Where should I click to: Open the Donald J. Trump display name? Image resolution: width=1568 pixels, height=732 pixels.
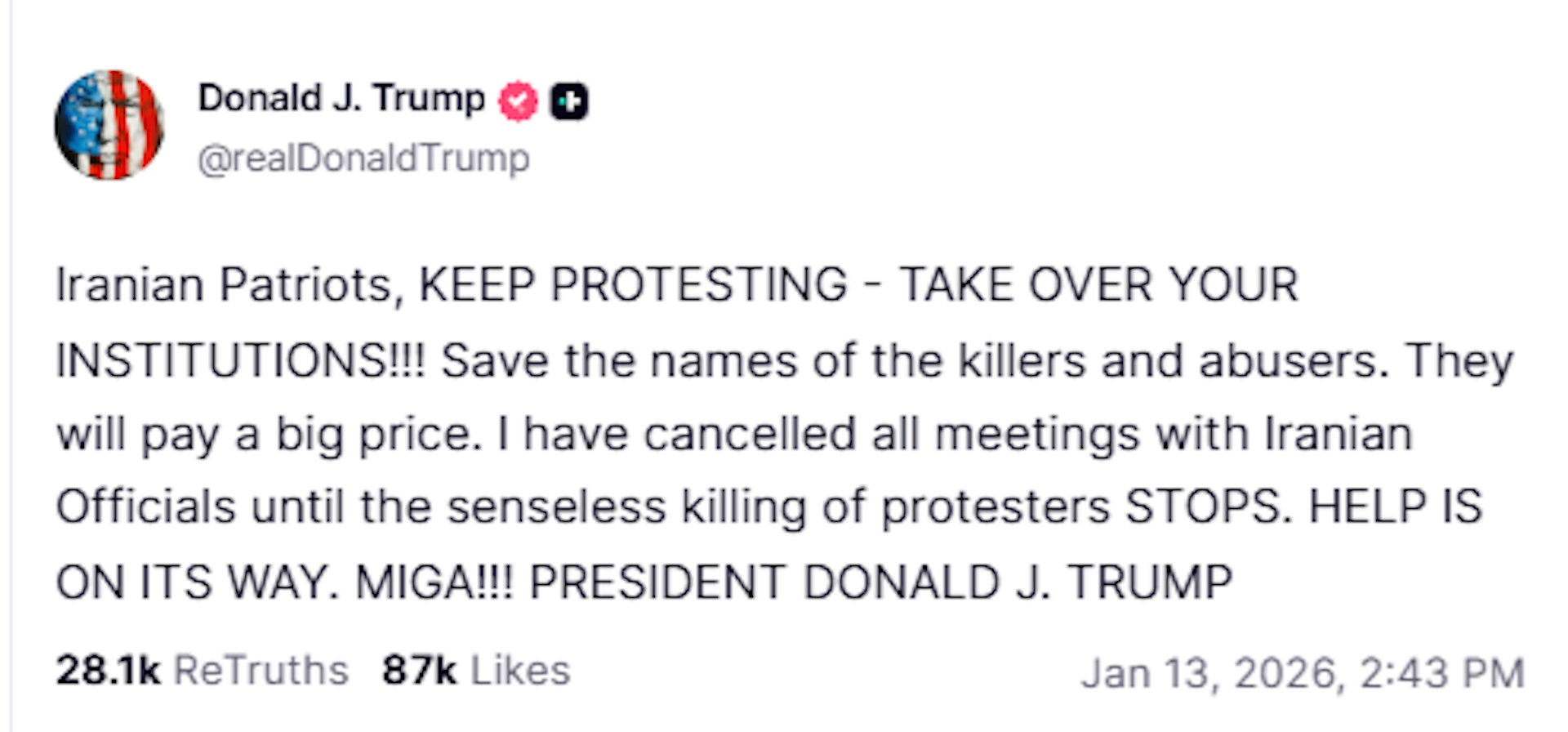(x=341, y=99)
